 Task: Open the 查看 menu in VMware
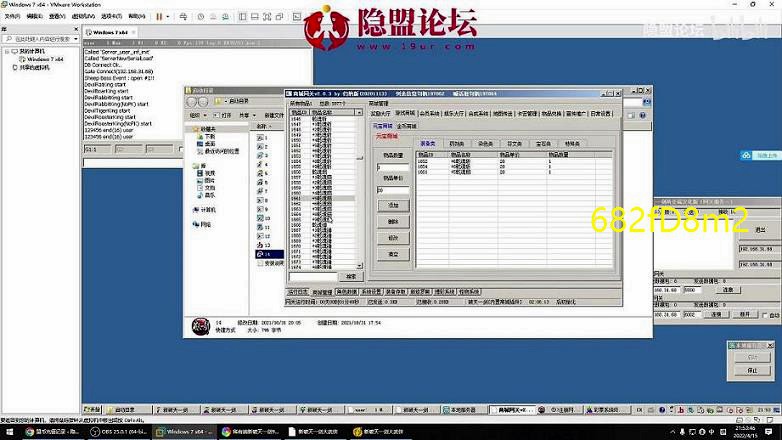(57, 16)
